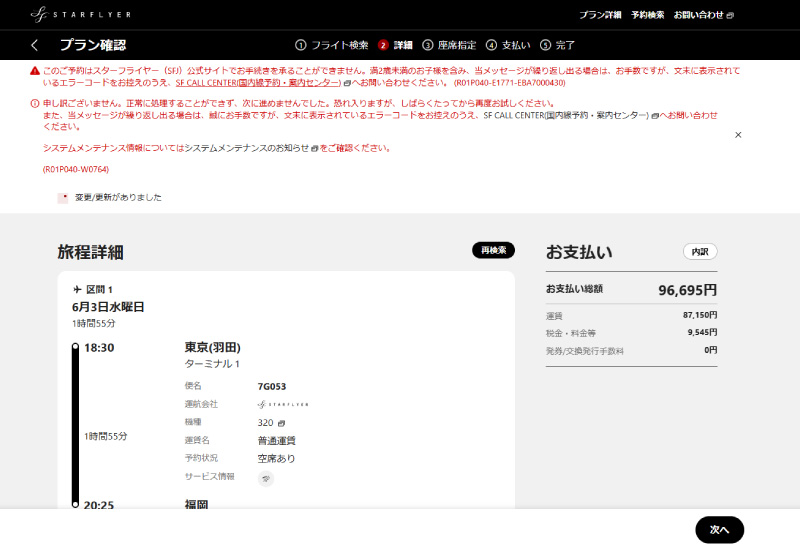Click the red warning triangle icon

click(x=35, y=71)
